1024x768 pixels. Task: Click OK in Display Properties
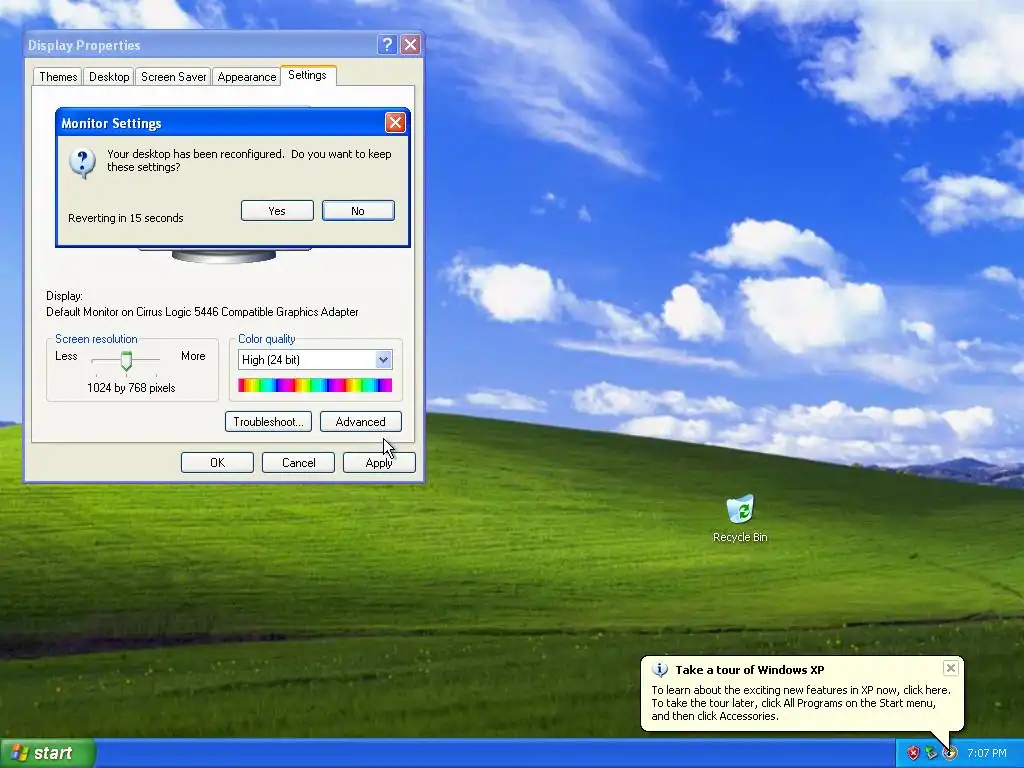point(217,462)
